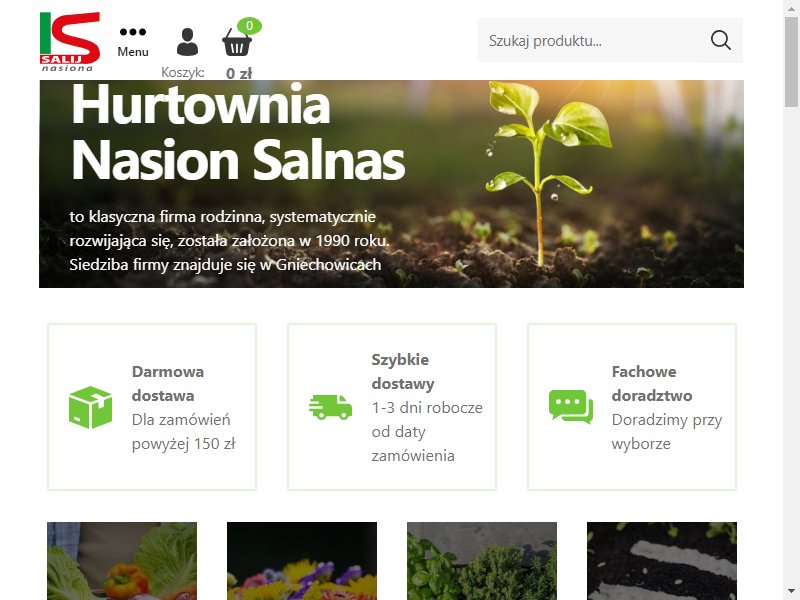The height and width of the screenshot is (600, 800).
Task: Click the green cart count badge
Action: click(249, 26)
